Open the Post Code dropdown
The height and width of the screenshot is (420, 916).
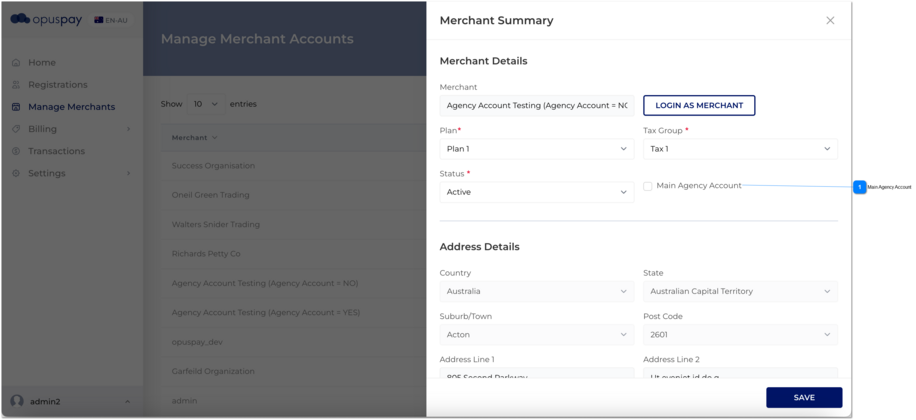740,335
